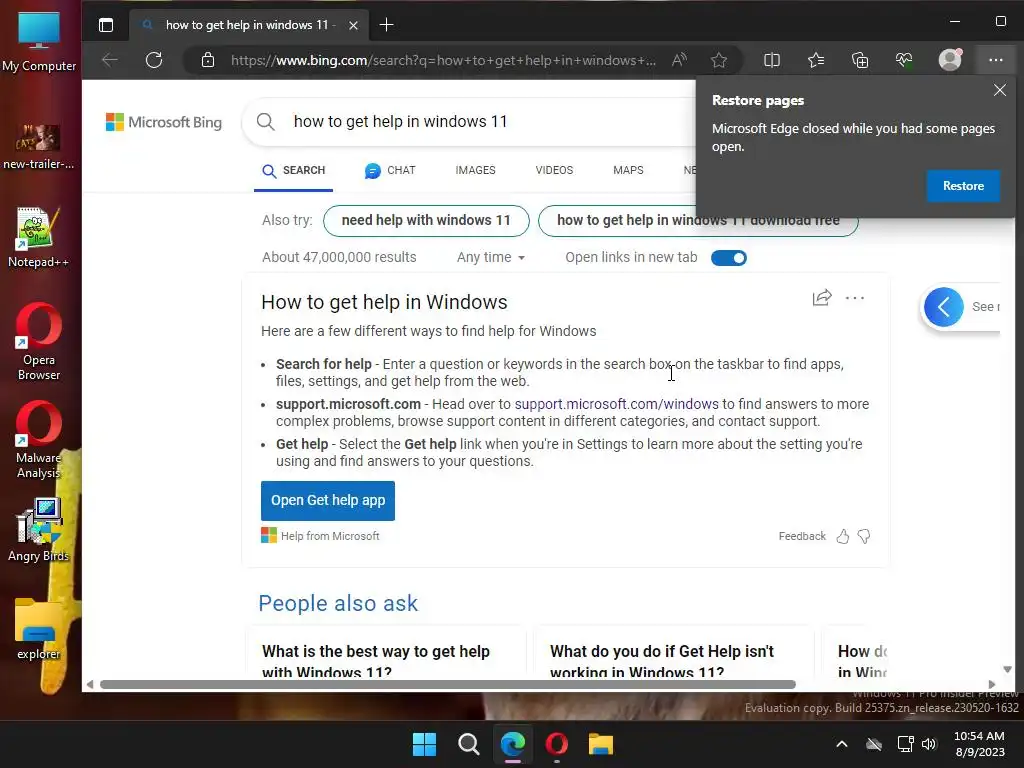The width and height of the screenshot is (1024, 768).
Task: Show hidden system tray icons
Action: click(842, 744)
